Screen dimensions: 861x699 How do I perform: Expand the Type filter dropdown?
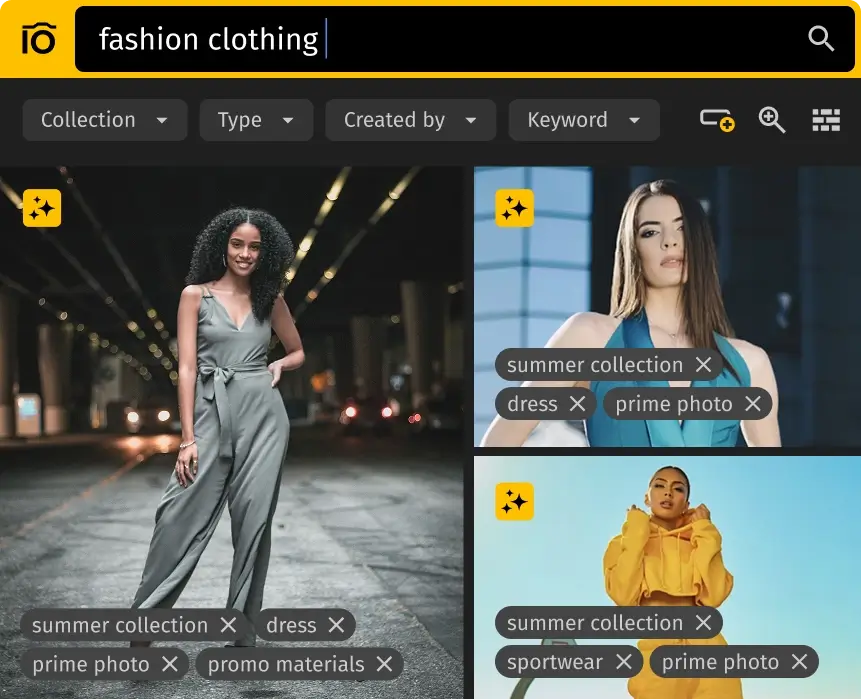256,120
